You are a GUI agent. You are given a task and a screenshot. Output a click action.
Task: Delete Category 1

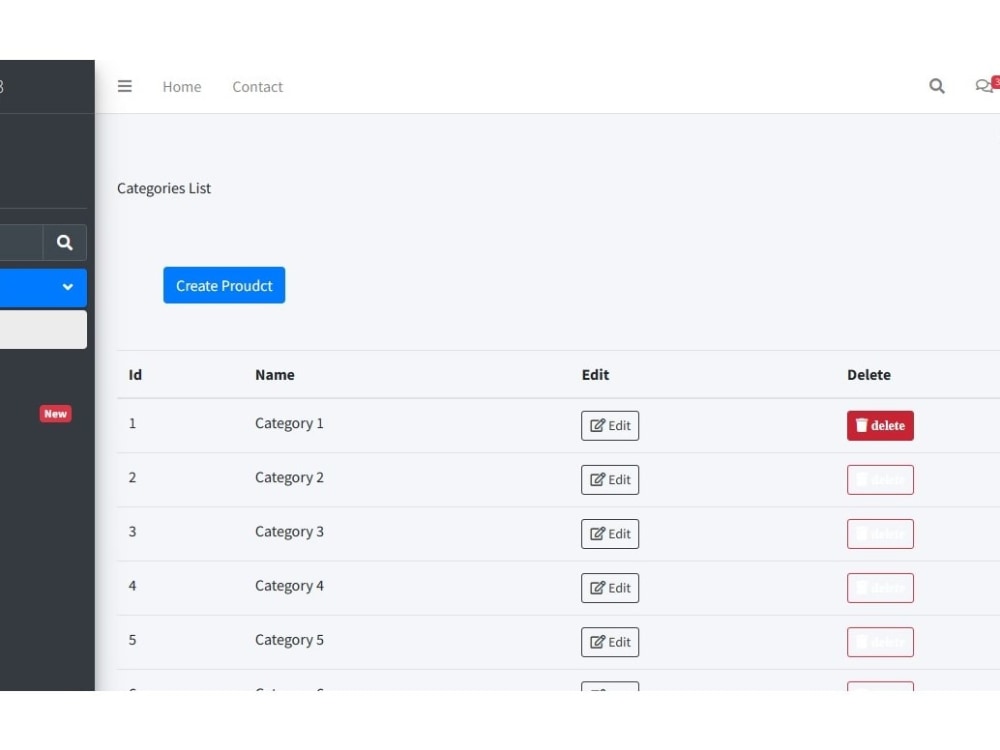click(x=880, y=425)
